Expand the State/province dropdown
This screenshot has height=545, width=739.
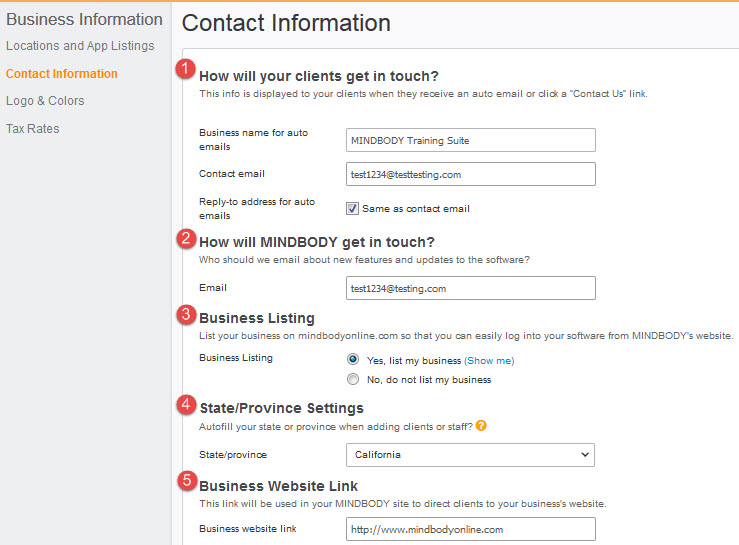click(x=470, y=455)
